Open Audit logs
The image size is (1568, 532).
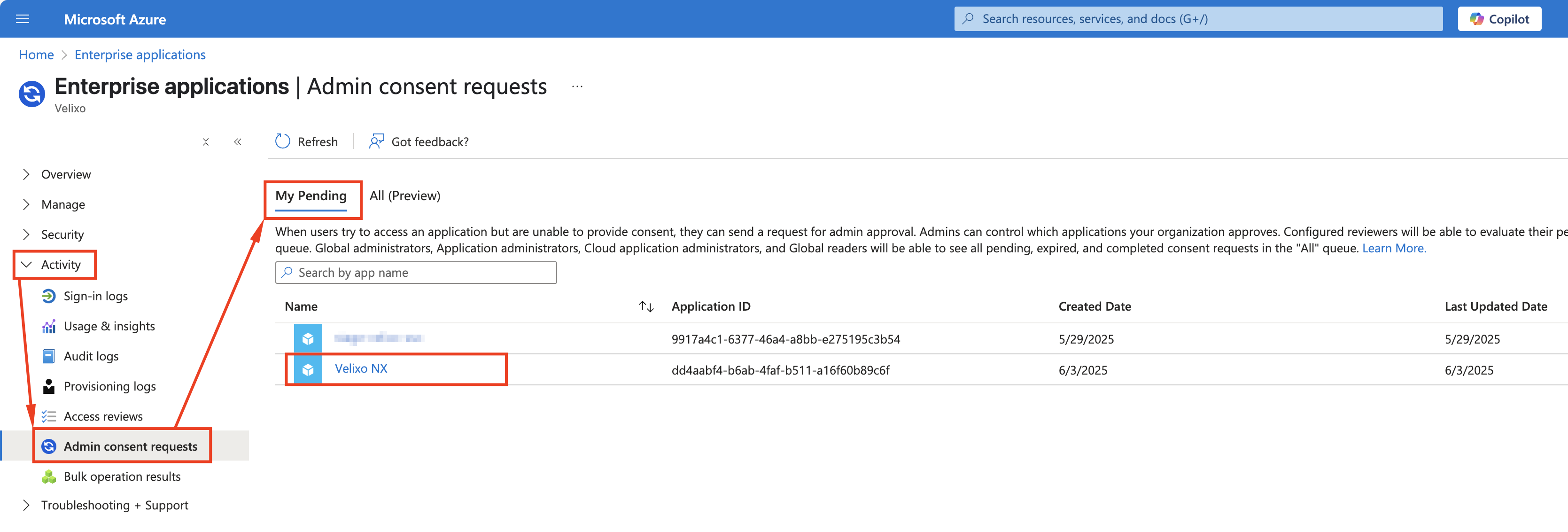click(x=91, y=357)
